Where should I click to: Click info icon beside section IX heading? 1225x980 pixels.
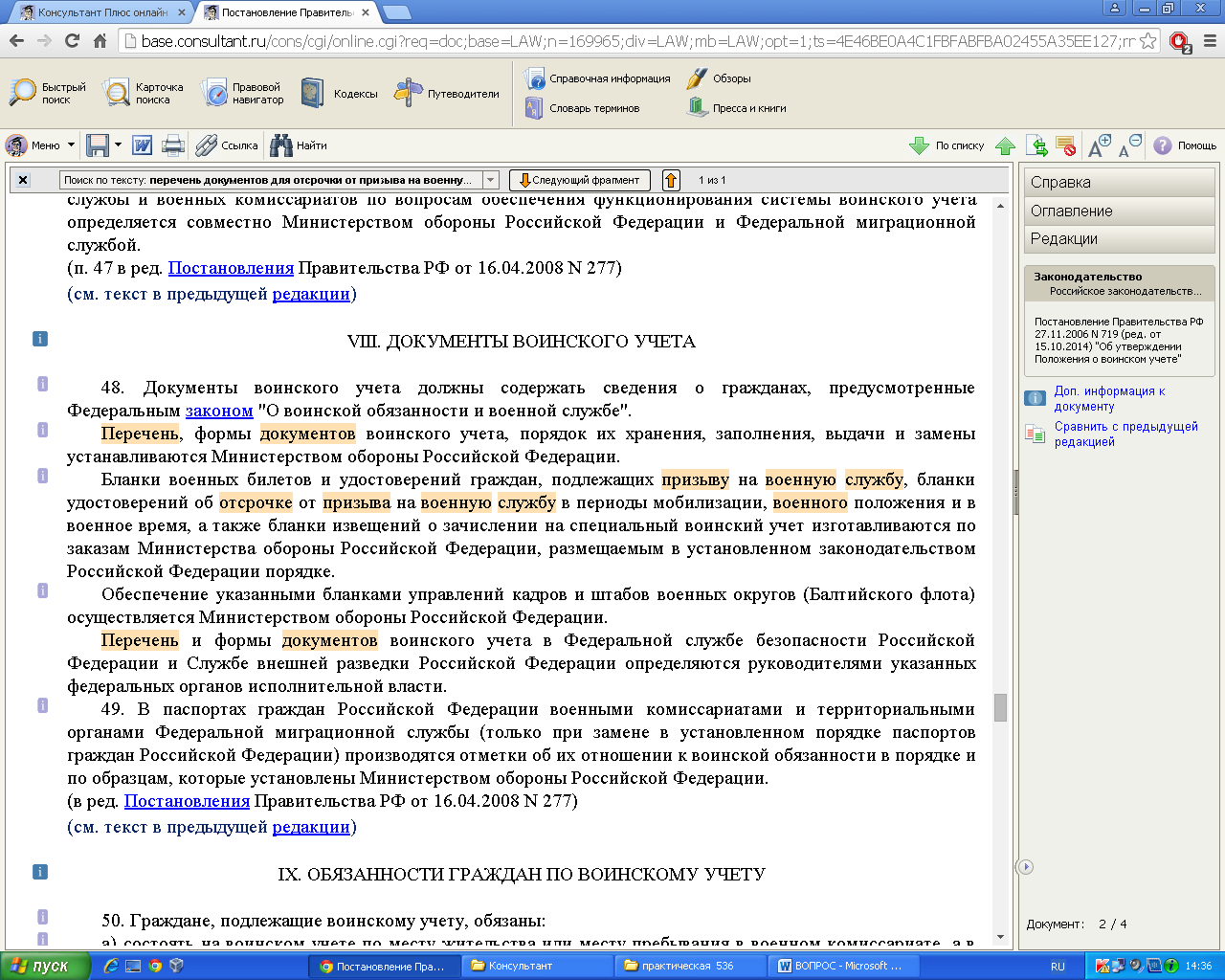tap(40, 872)
